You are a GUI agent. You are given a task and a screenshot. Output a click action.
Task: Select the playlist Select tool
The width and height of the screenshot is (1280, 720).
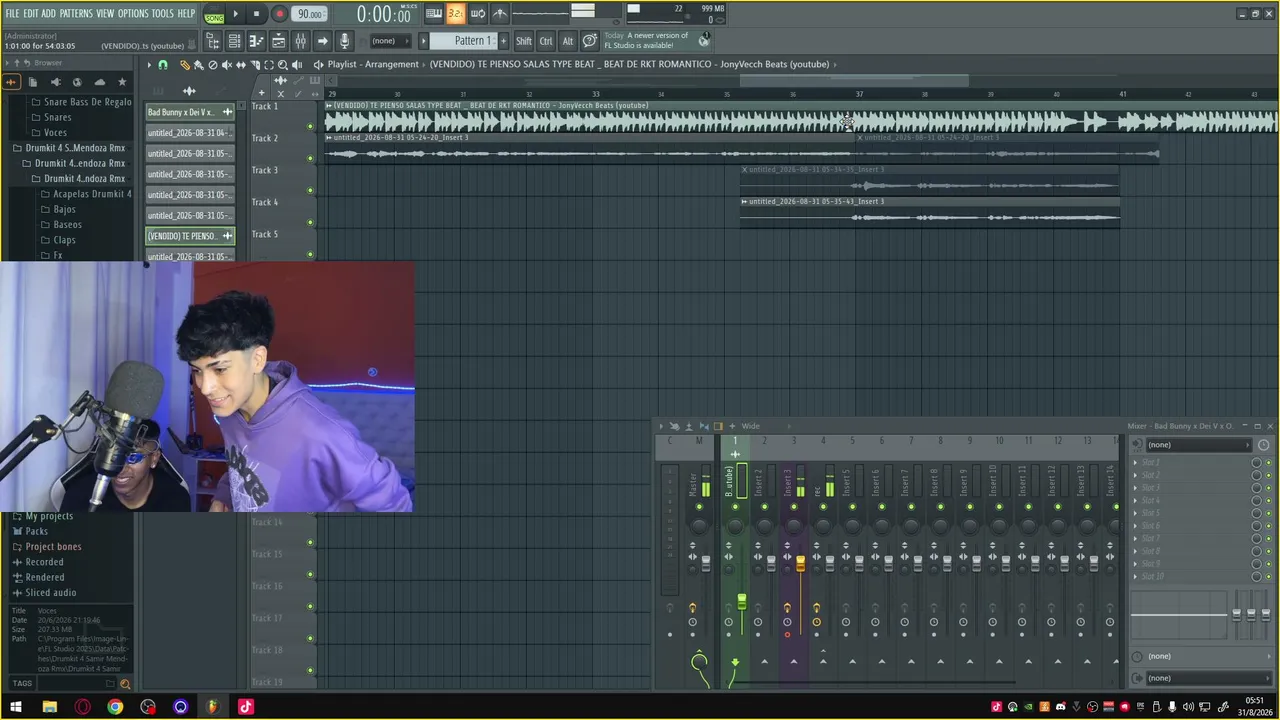[268, 65]
